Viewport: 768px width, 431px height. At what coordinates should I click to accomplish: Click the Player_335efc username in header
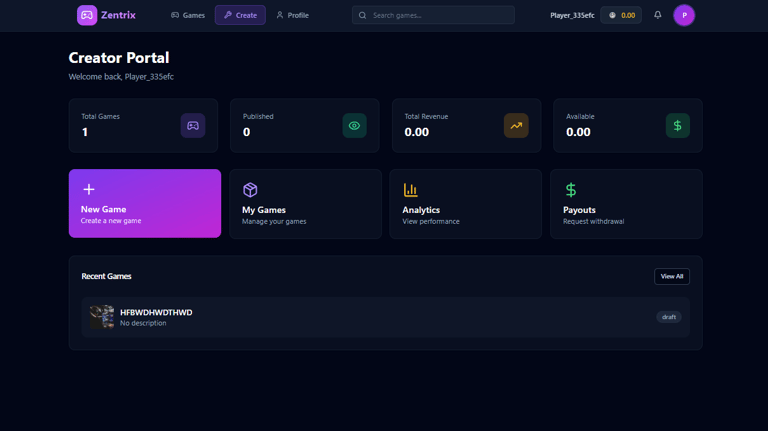pyautogui.click(x=572, y=15)
